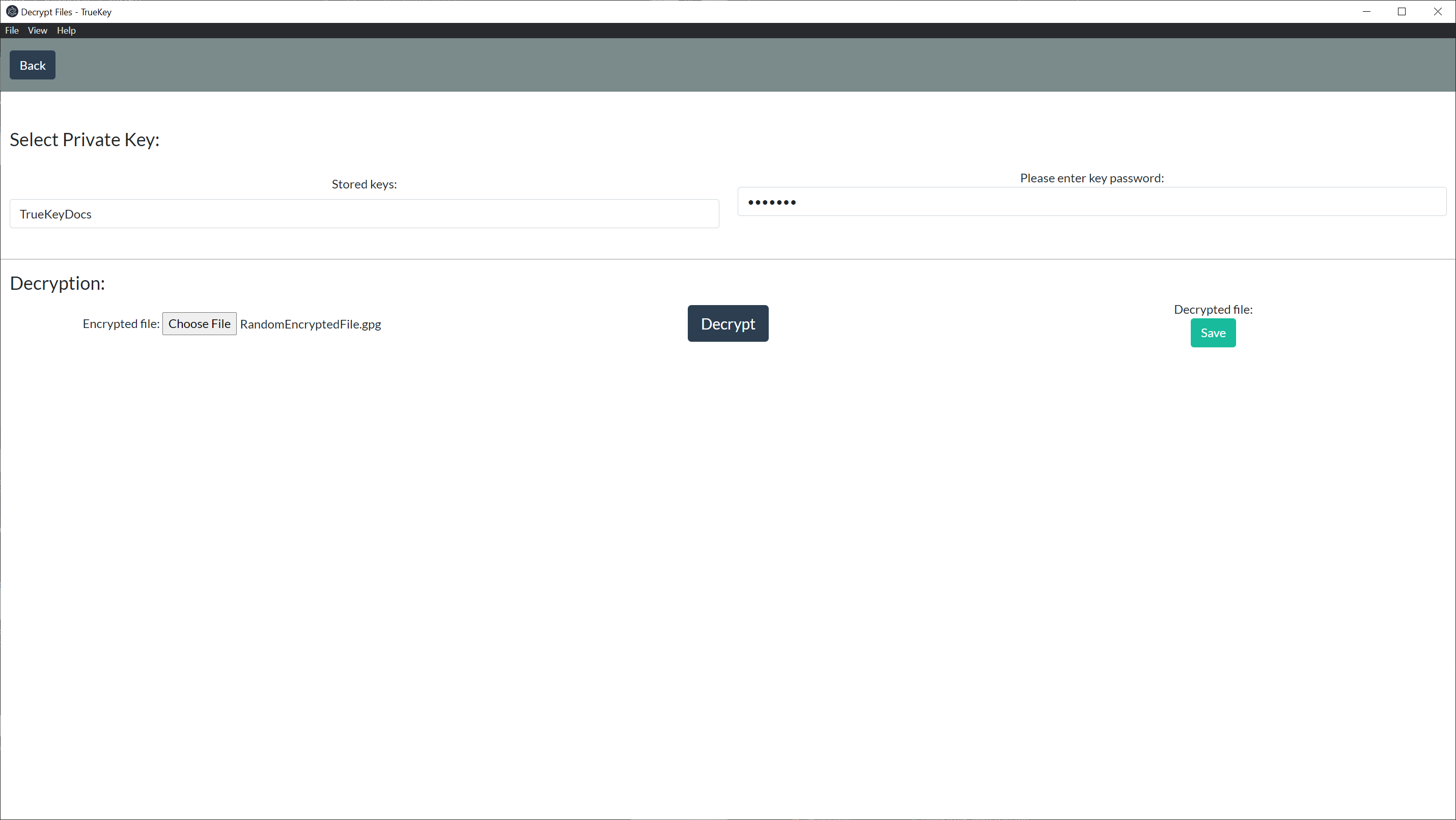Close the TrueKey application

point(1438,11)
